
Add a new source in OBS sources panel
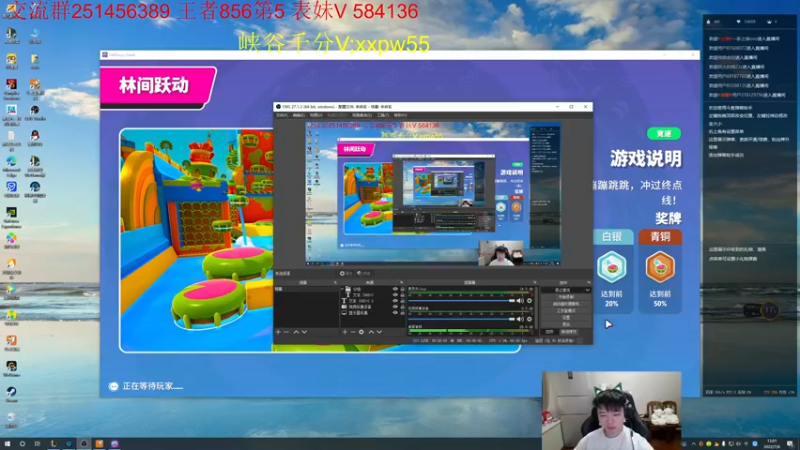[344, 332]
